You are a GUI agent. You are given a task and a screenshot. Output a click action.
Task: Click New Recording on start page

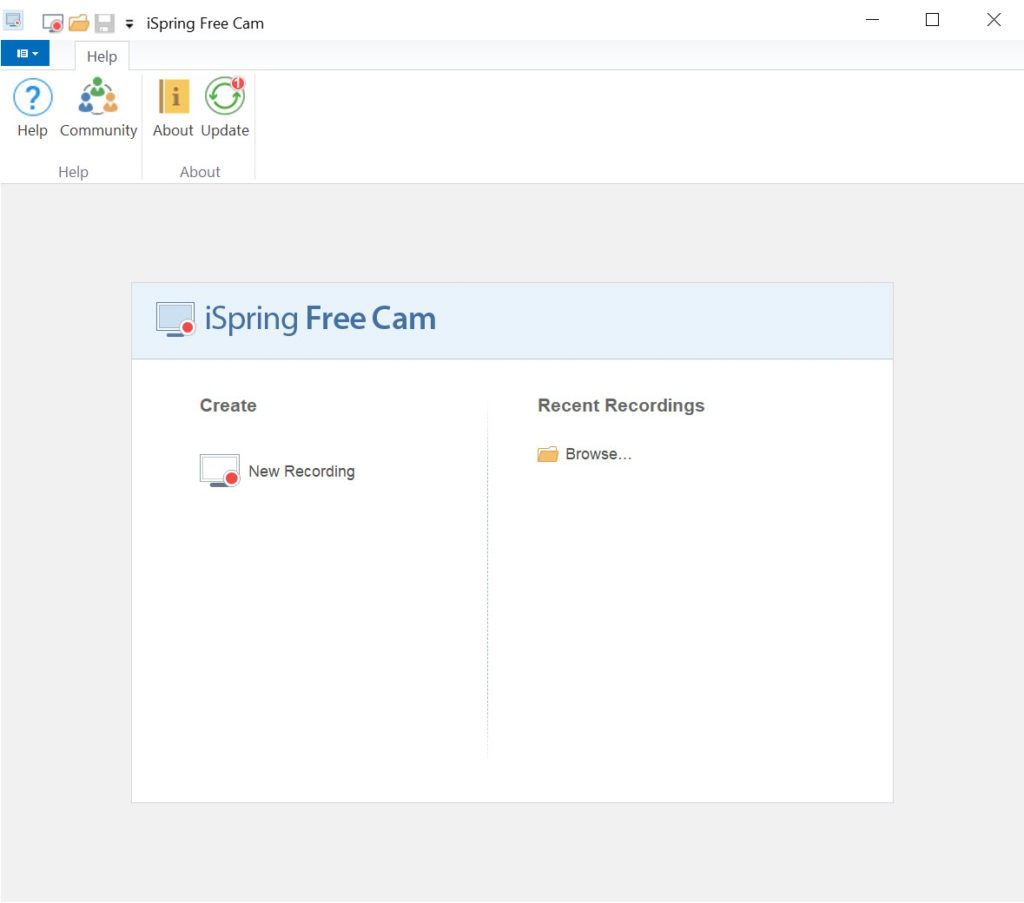[x=278, y=471]
